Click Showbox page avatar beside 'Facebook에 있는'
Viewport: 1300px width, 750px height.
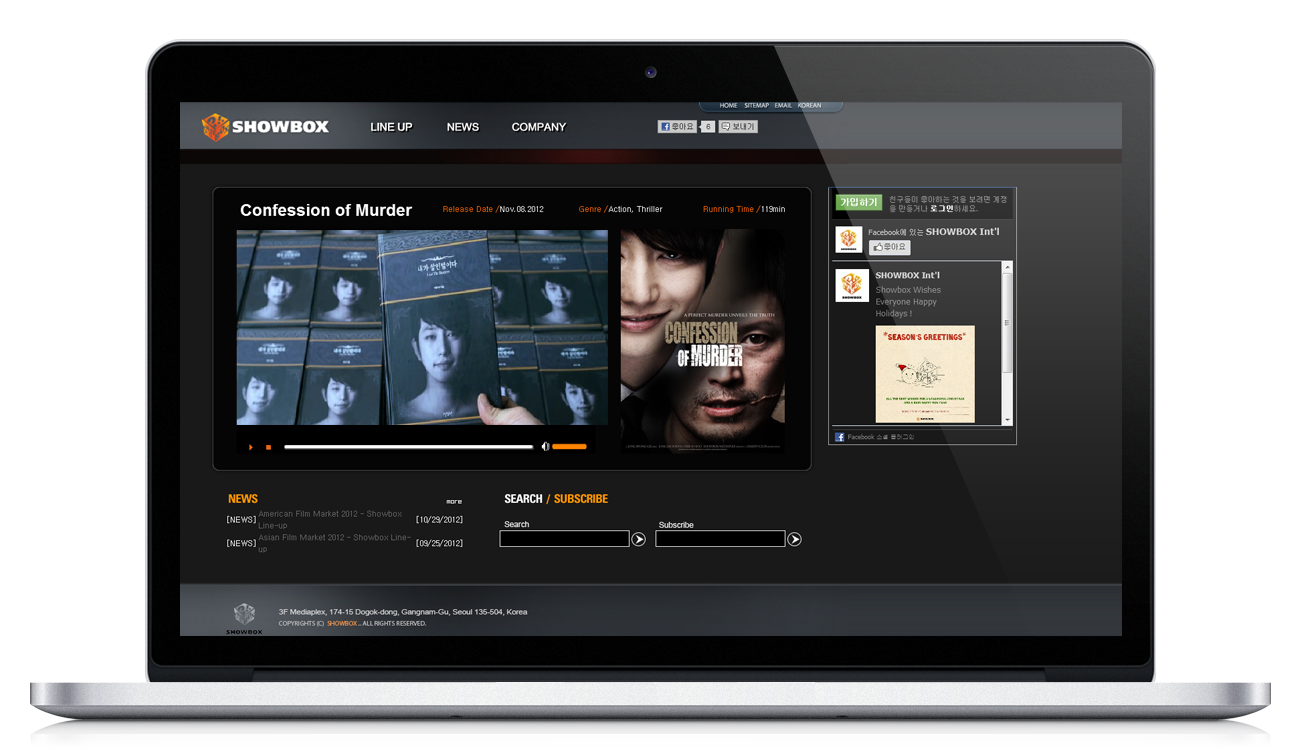849,239
